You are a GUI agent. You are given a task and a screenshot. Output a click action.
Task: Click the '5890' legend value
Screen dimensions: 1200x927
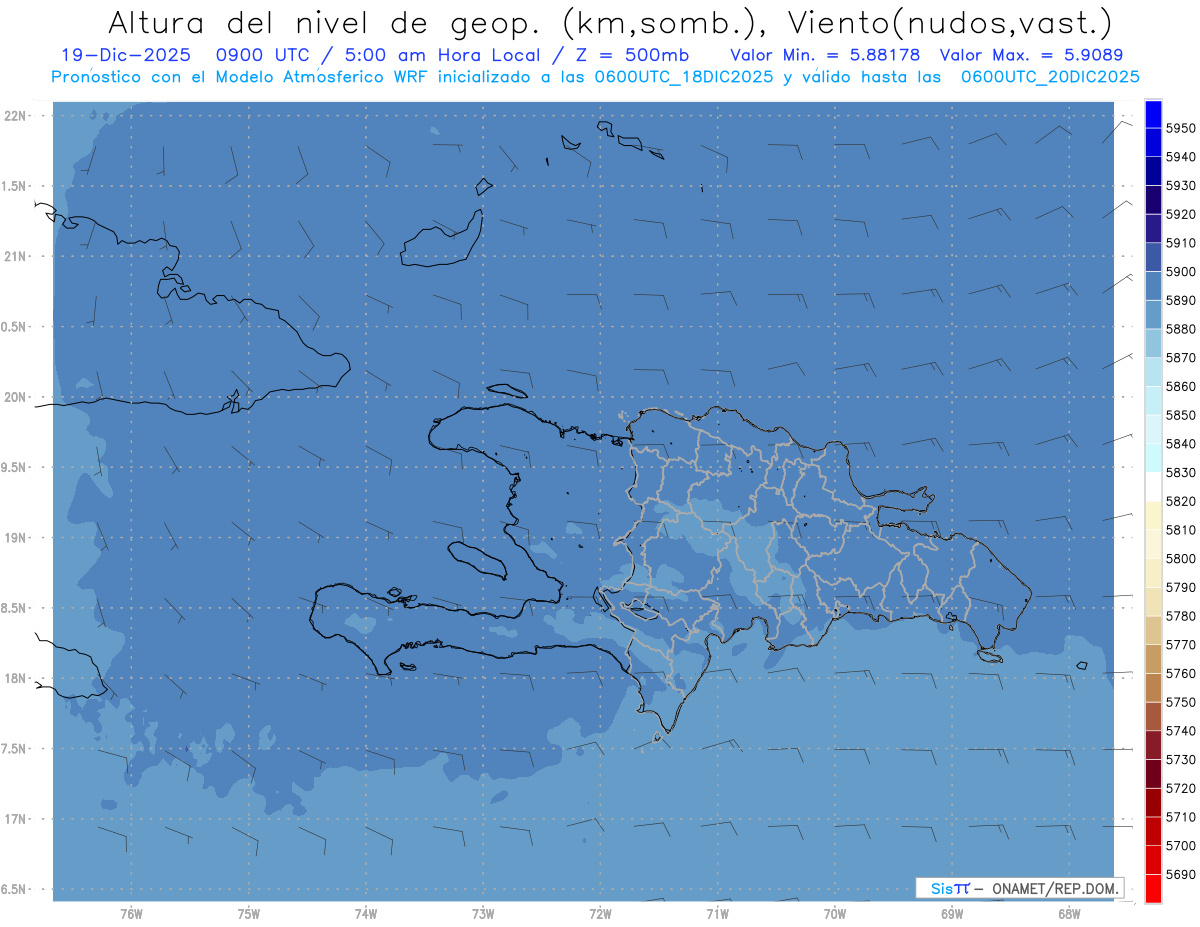click(1180, 300)
